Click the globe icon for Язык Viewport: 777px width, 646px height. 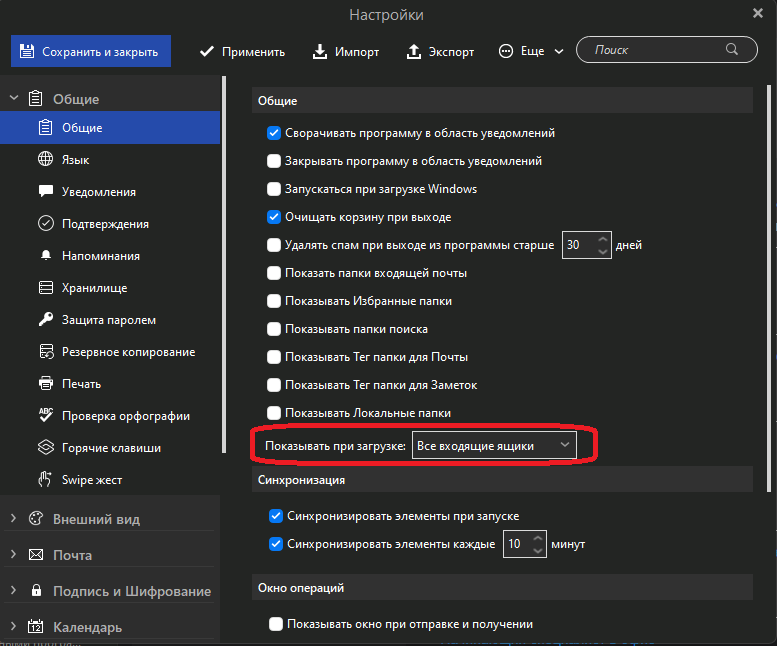[x=46, y=159]
